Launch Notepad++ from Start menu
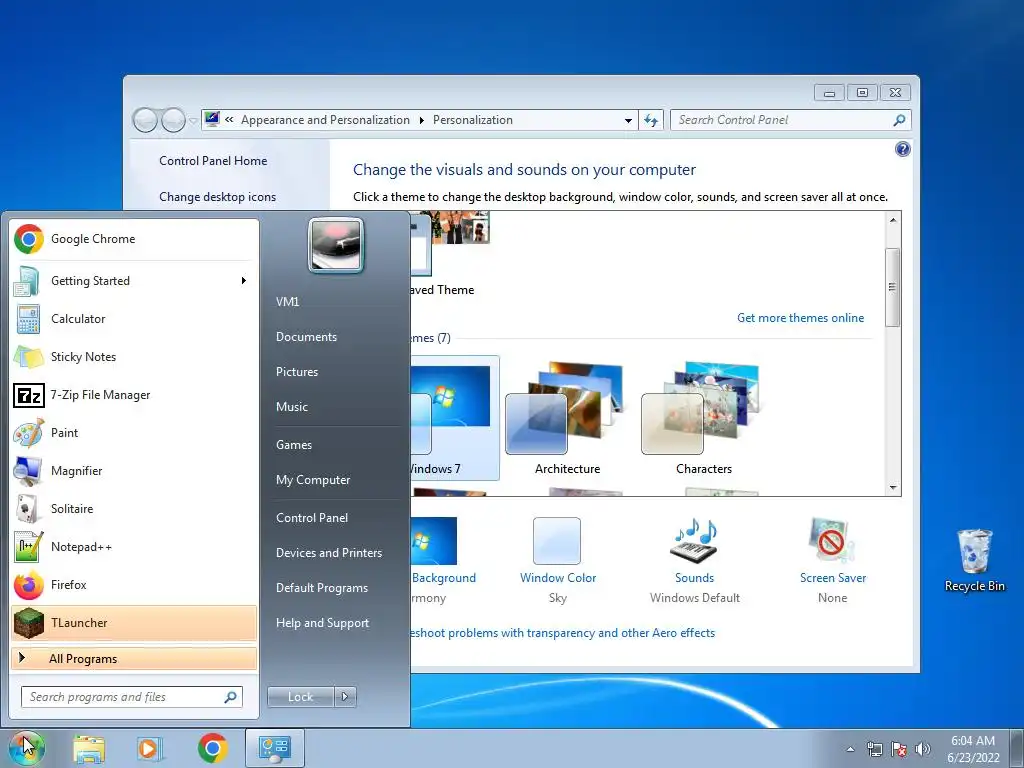Image resolution: width=1024 pixels, height=768 pixels. click(134, 547)
